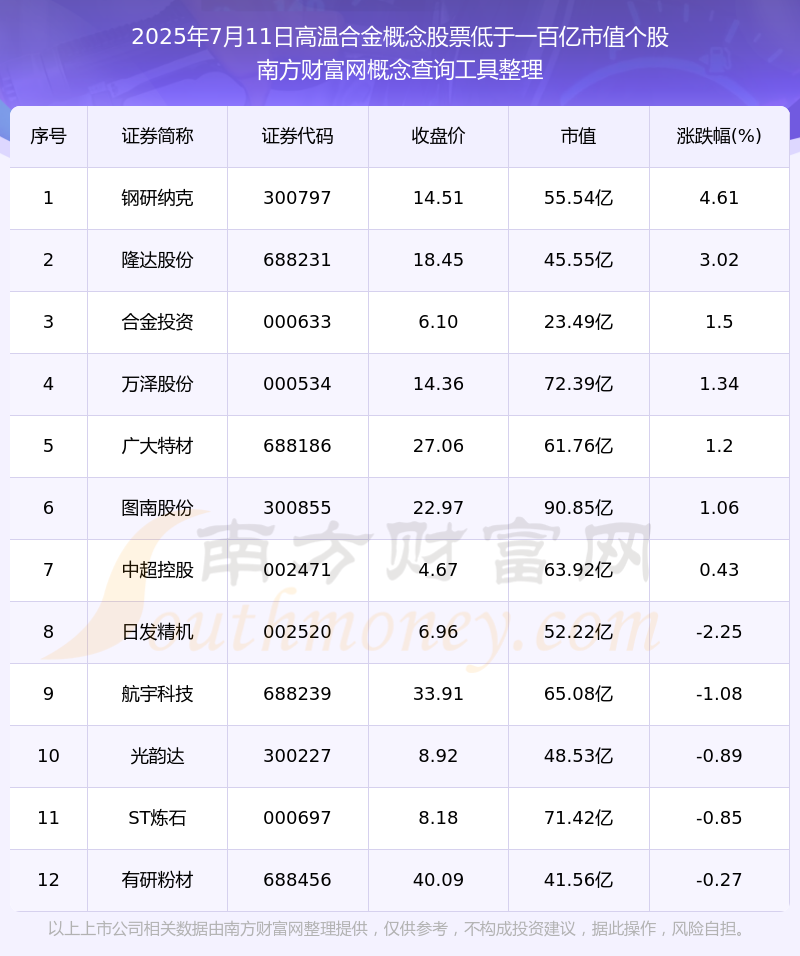Click the title line 南方财富网概念查询工具整理
This screenshot has height=956, width=800.
tap(400, 70)
